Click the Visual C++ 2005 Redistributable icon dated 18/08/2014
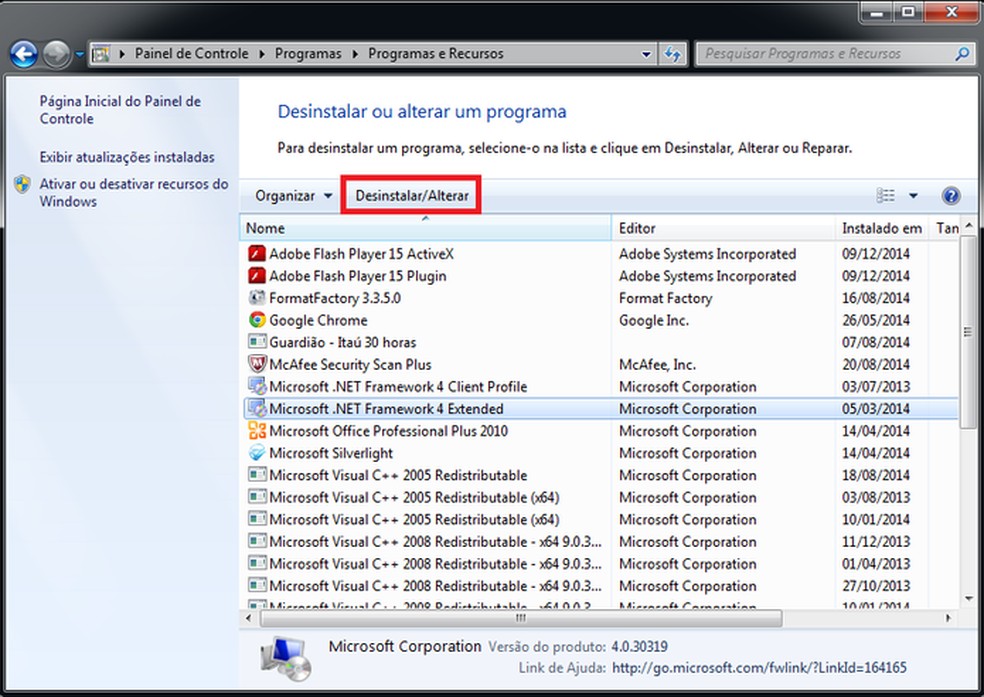This screenshot has width=984, height=697. pyautogui.click(x=257, y=475)
